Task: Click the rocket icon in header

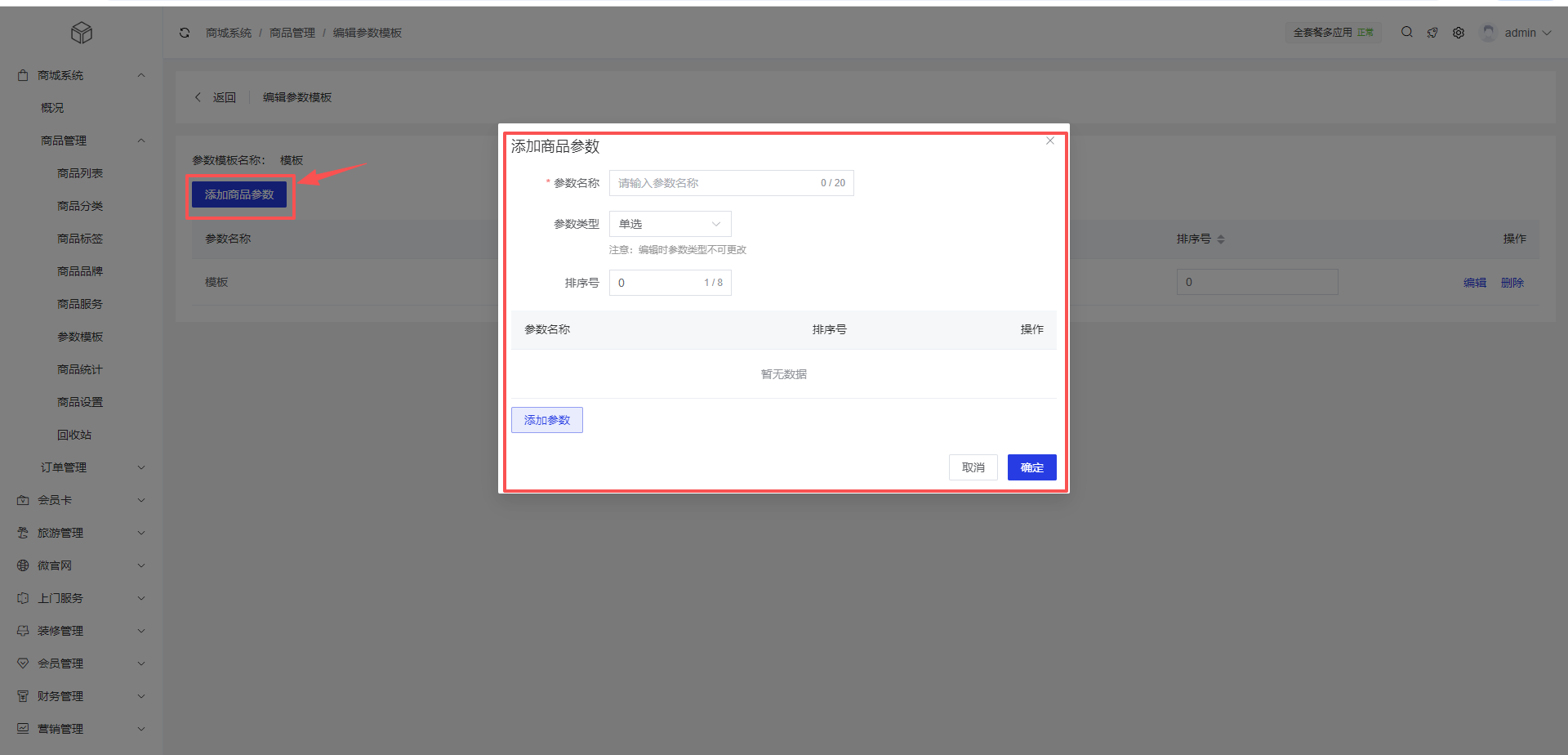Action: click(x=1432, y=33)
